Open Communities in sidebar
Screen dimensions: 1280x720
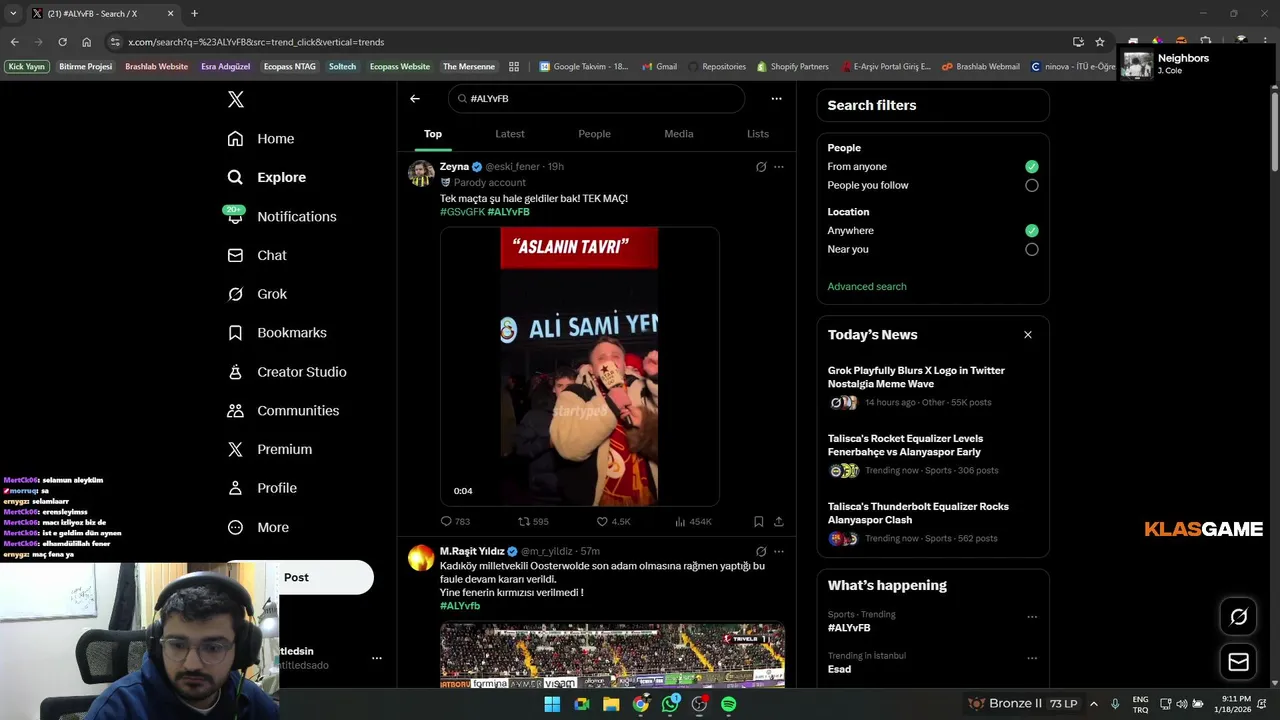[283, 411]
